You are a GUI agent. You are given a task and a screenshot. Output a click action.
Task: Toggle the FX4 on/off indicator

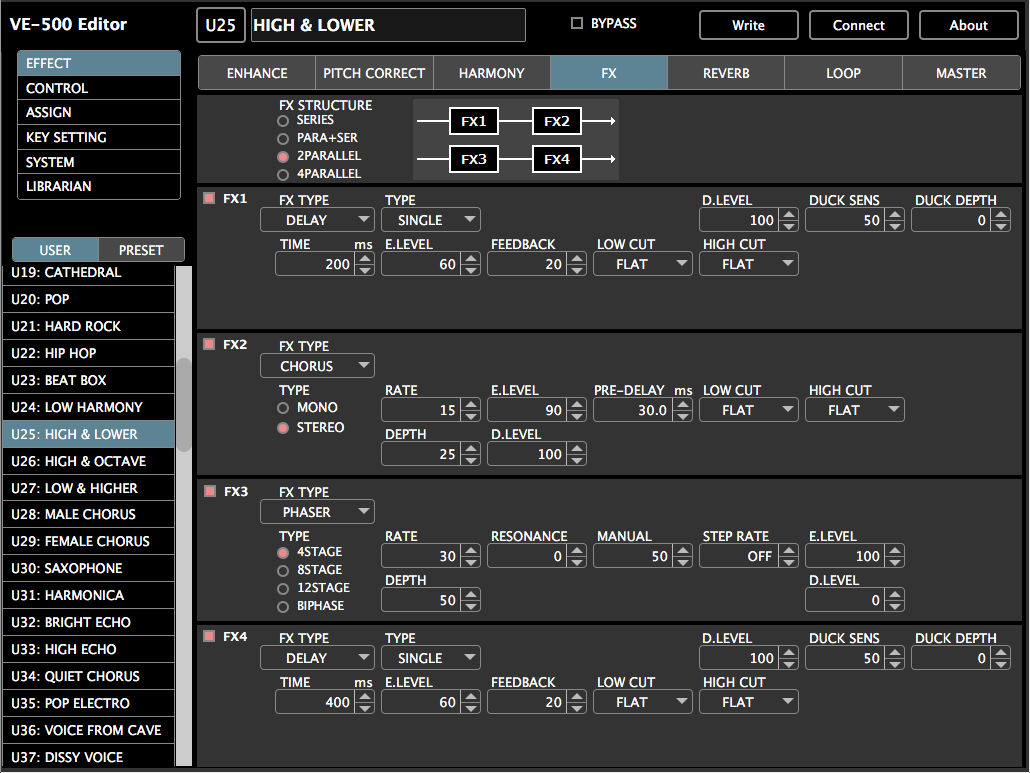[210, 636]
